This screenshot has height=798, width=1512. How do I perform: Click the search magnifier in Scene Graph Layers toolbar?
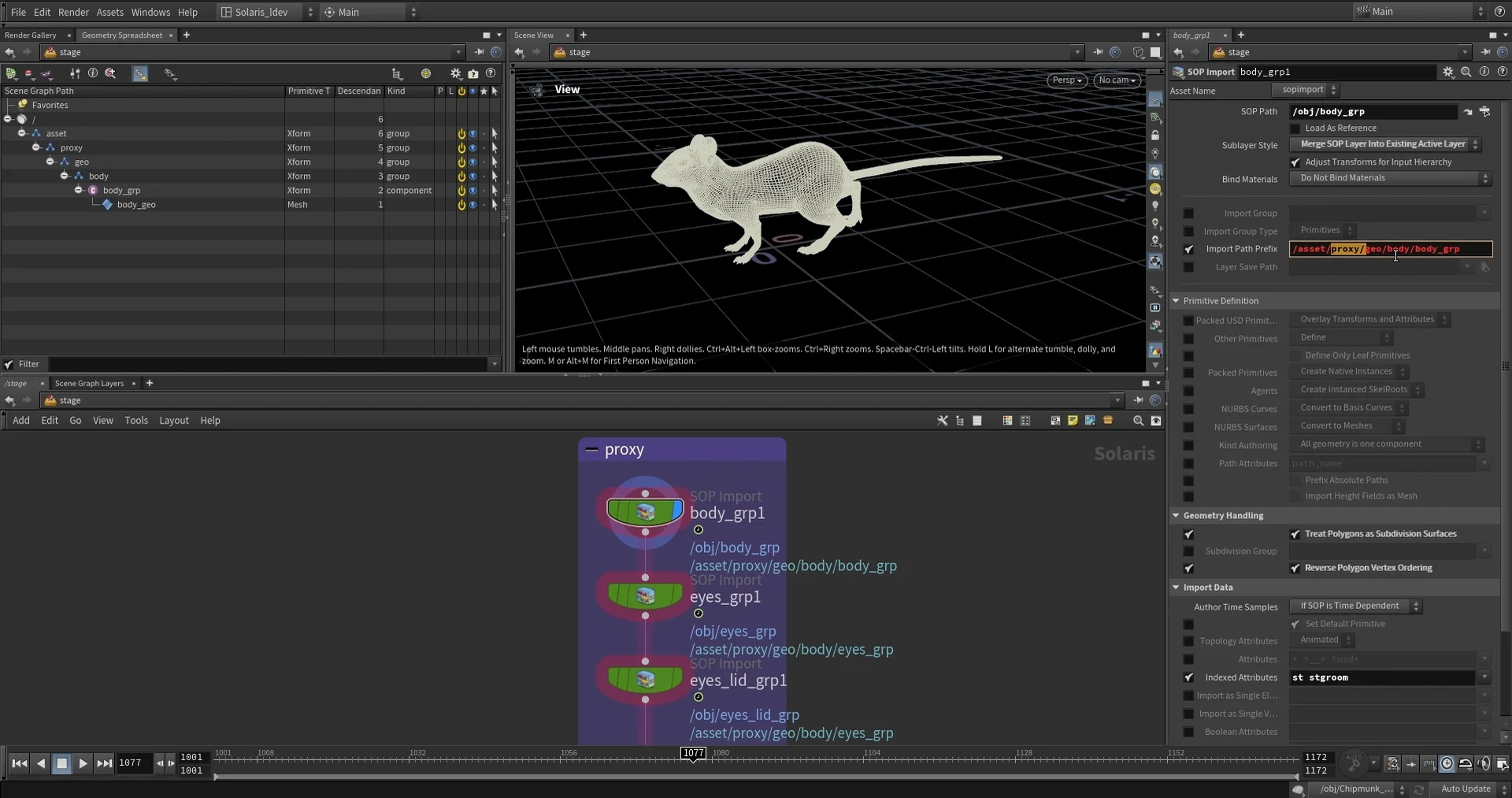[x=1138, y=421]
